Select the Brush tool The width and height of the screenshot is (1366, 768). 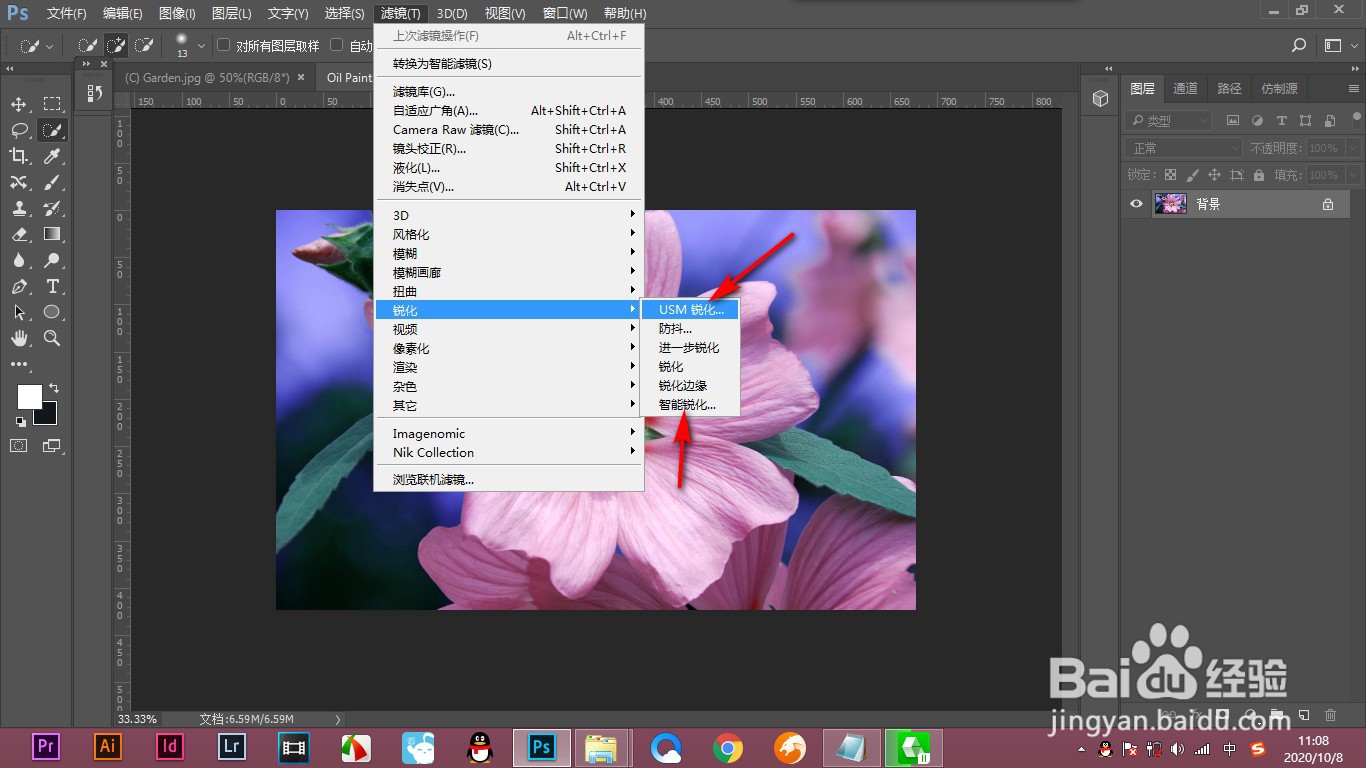point(52,182)
